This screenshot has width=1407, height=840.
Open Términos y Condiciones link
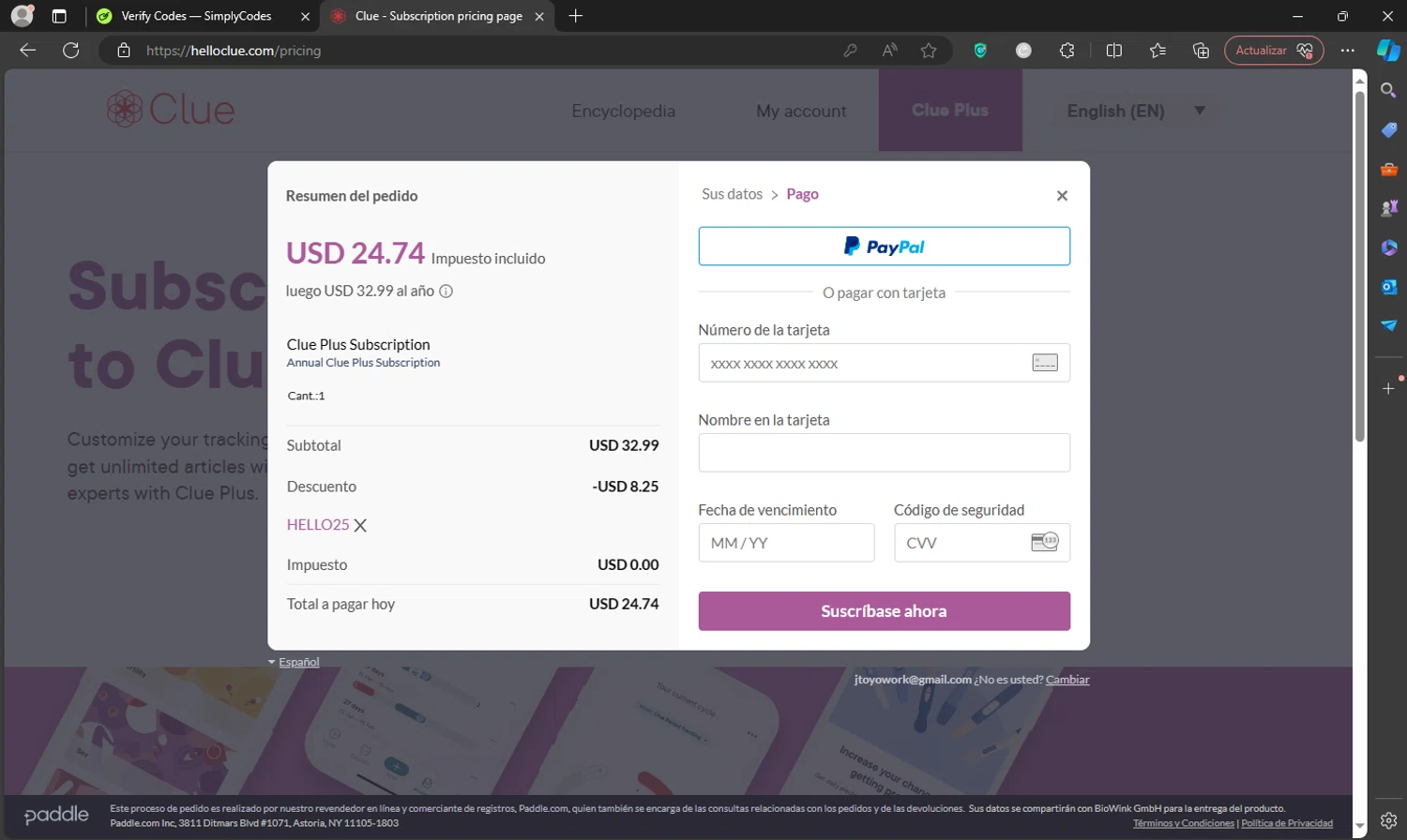pos(1184,823)
